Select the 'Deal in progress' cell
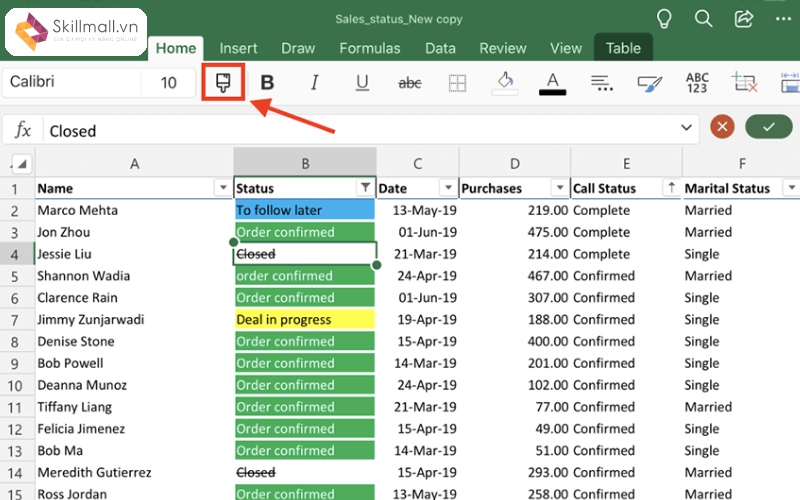This screenshot has height=500, width=800. tap(305, 319)
